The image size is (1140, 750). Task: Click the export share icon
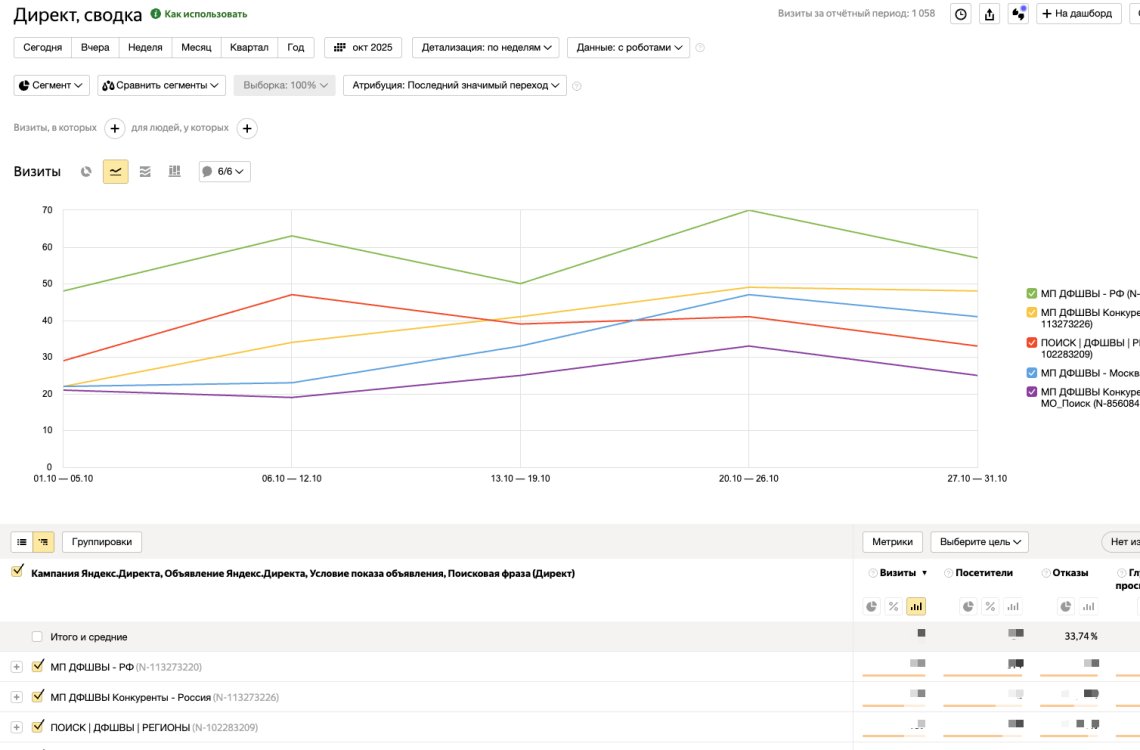[x=989, y=14]
